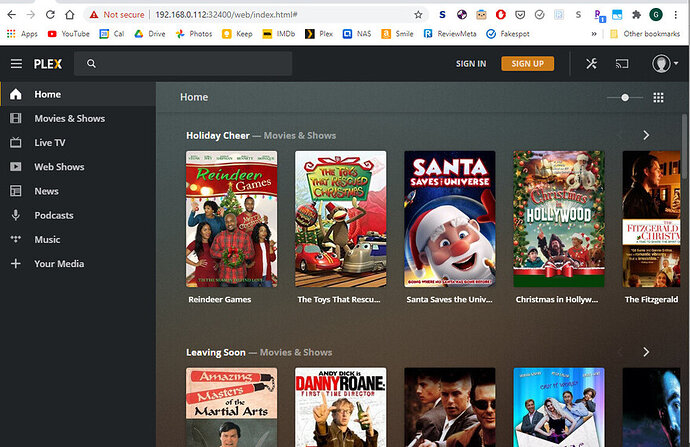Click the SIGN UP button

(x=527, y=64)
